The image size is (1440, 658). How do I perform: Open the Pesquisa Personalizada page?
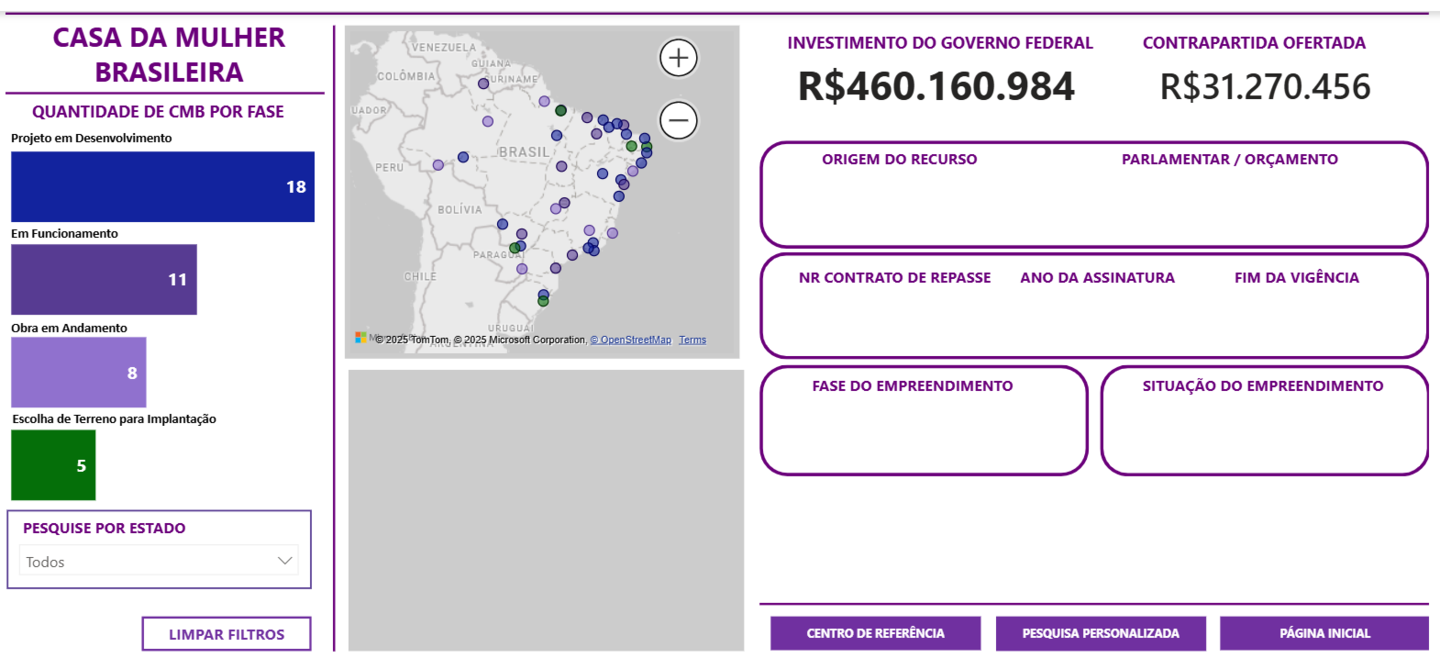coord(1100,633)
